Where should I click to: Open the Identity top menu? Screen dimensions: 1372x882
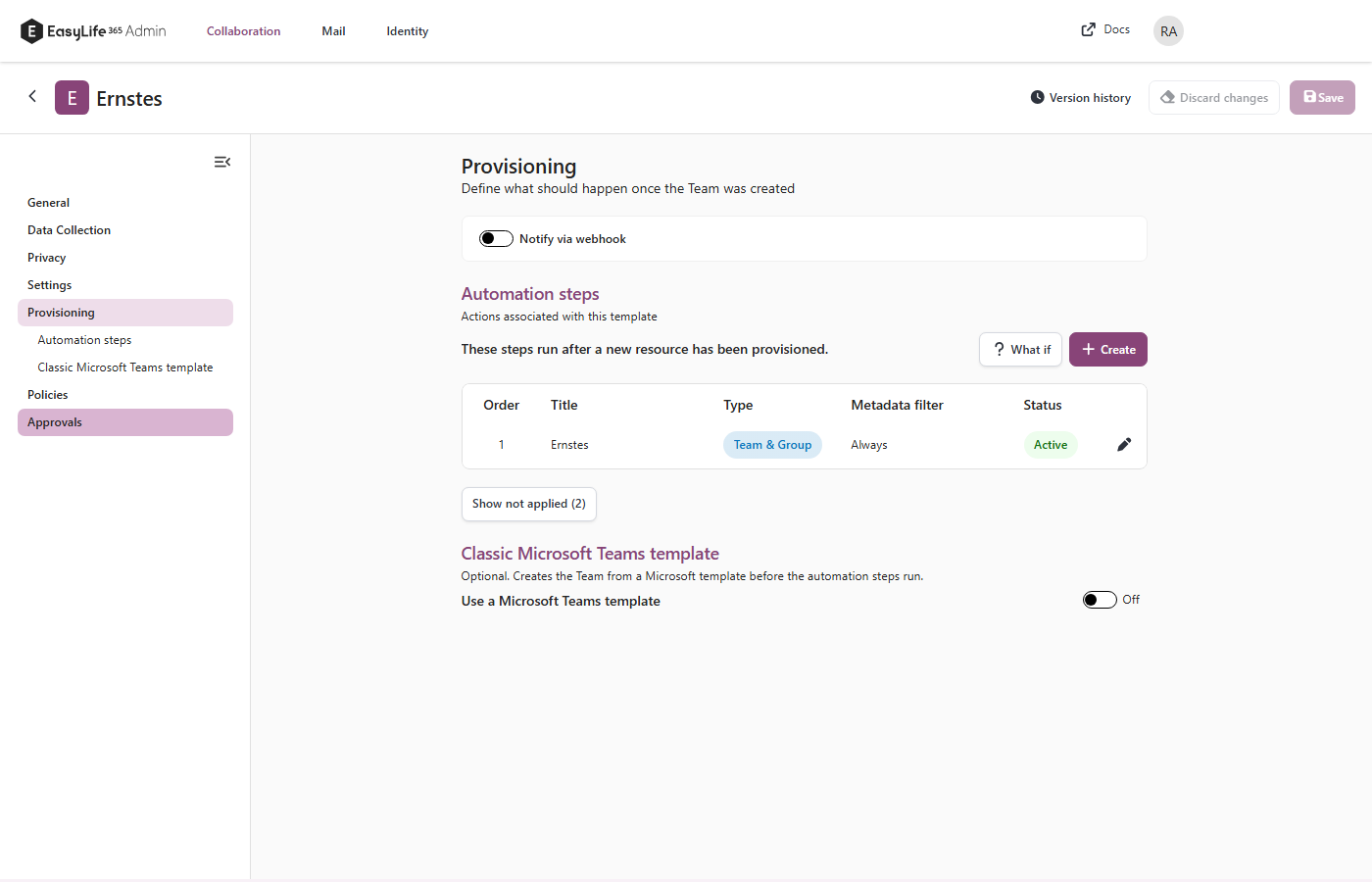pos(407,31)
